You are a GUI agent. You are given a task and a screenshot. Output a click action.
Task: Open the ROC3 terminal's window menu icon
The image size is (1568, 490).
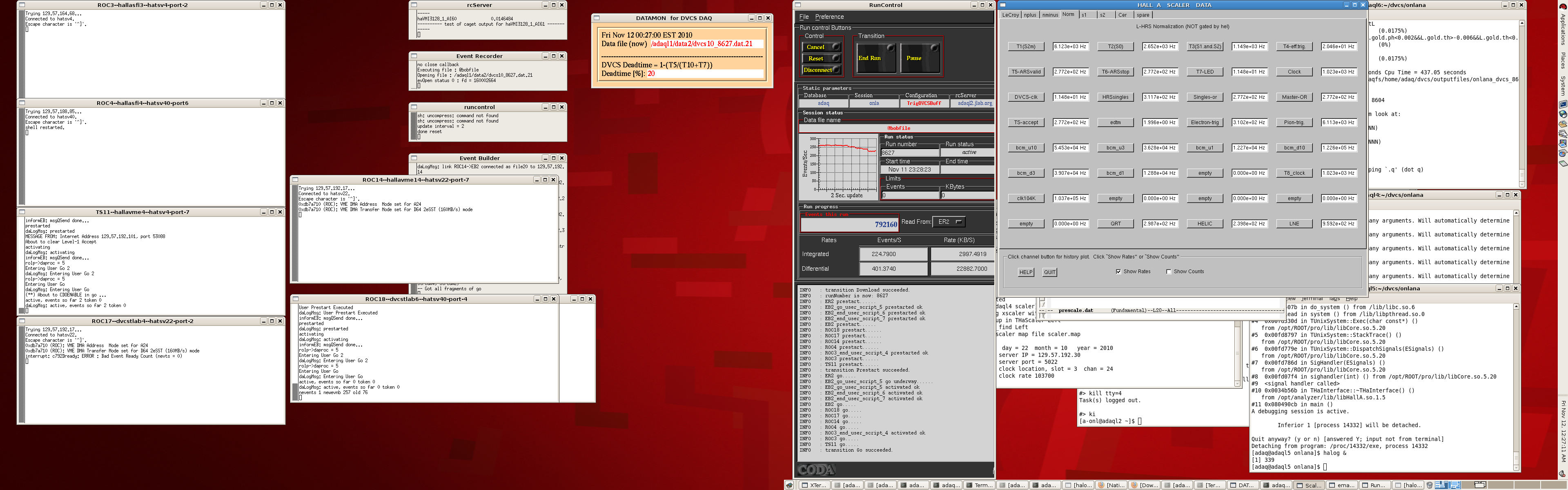22,5
